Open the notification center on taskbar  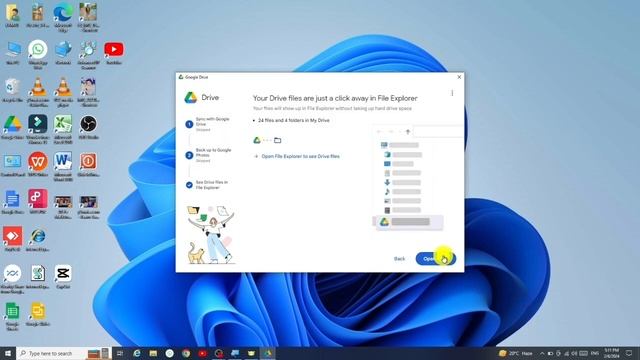[x=629, y=353]
